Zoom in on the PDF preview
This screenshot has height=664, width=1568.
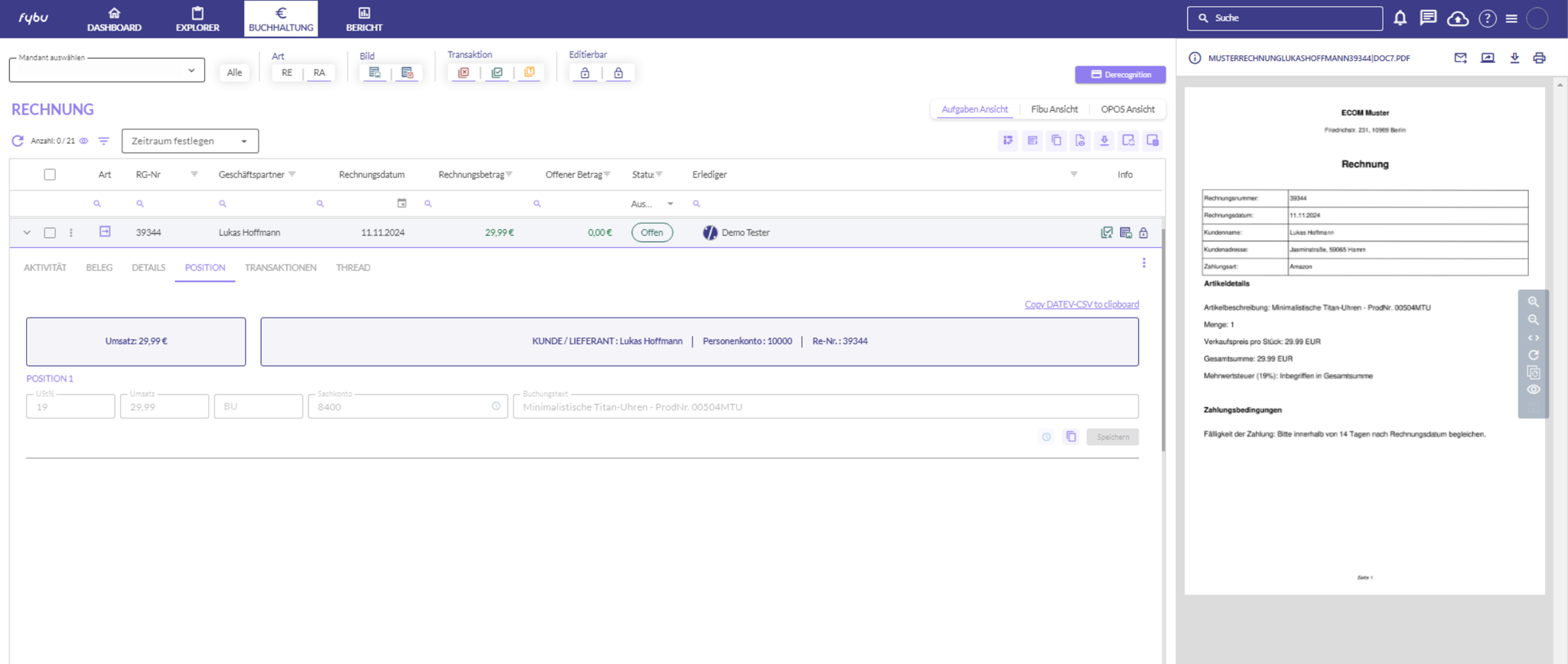(x=1533, y=302)
